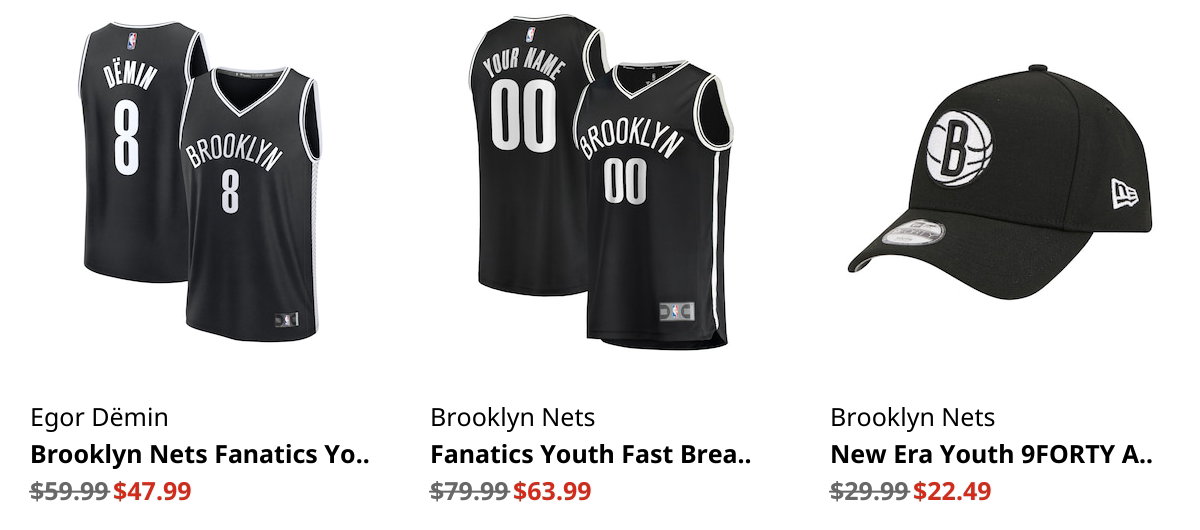Open the Fanatics Youth Fast Brea.. product title

(x=590, y=455)
